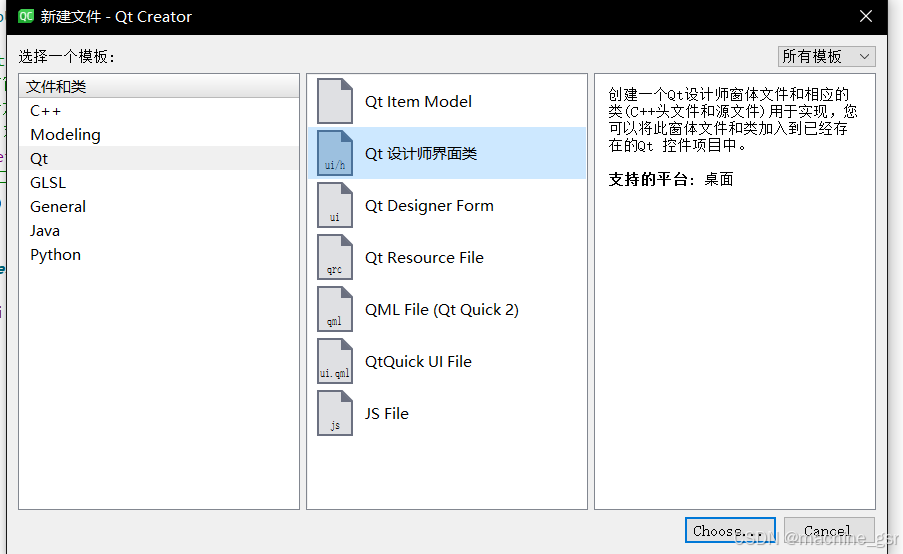This screenshot has width=903, height=554.
Task: Click the 支持的平台：桌面 text
Action: [x=670, y=179]
